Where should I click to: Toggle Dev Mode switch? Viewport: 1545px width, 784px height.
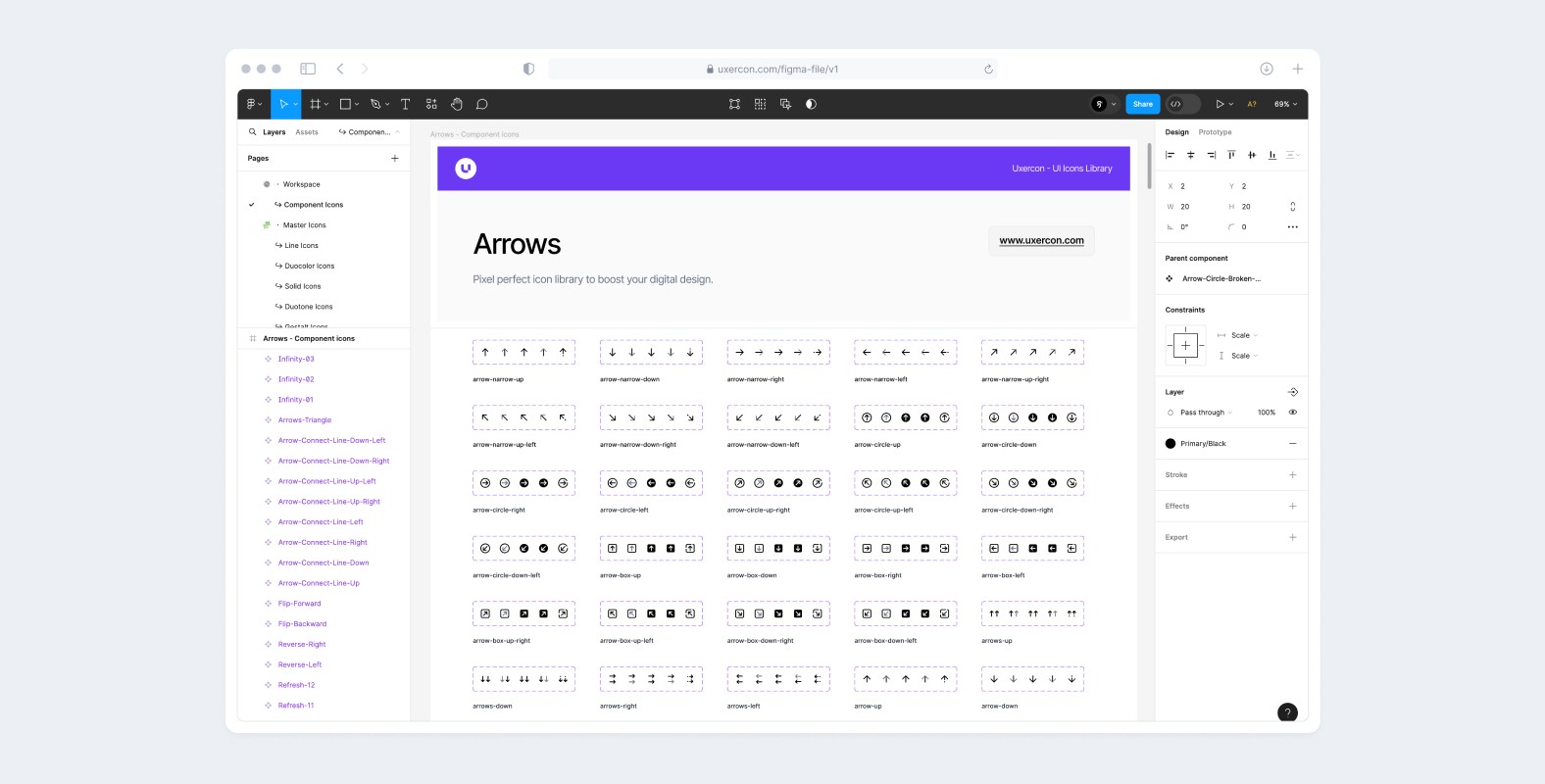coord(1183,104)
